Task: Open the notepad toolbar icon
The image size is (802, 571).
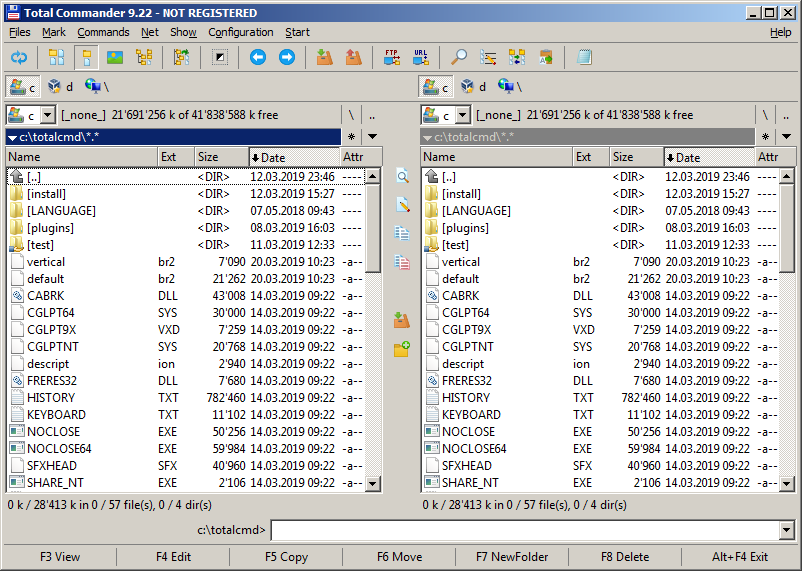Action: click(584, 57)
